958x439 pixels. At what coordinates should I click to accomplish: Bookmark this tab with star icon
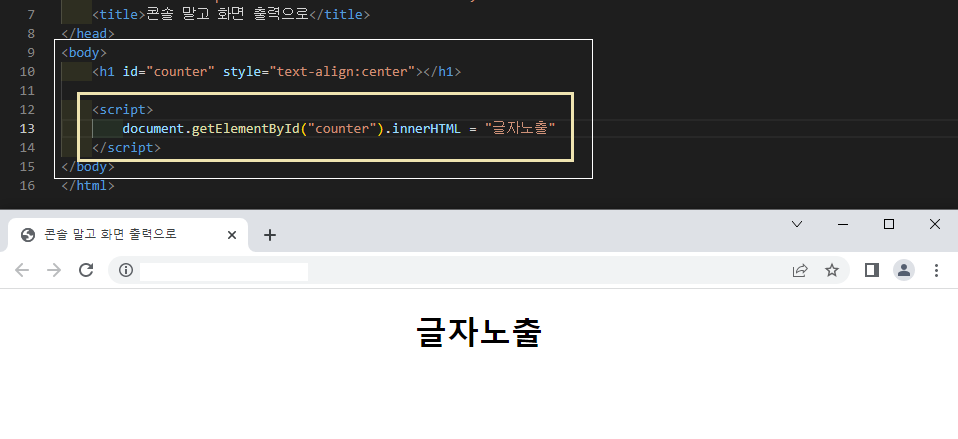[832, 270]
